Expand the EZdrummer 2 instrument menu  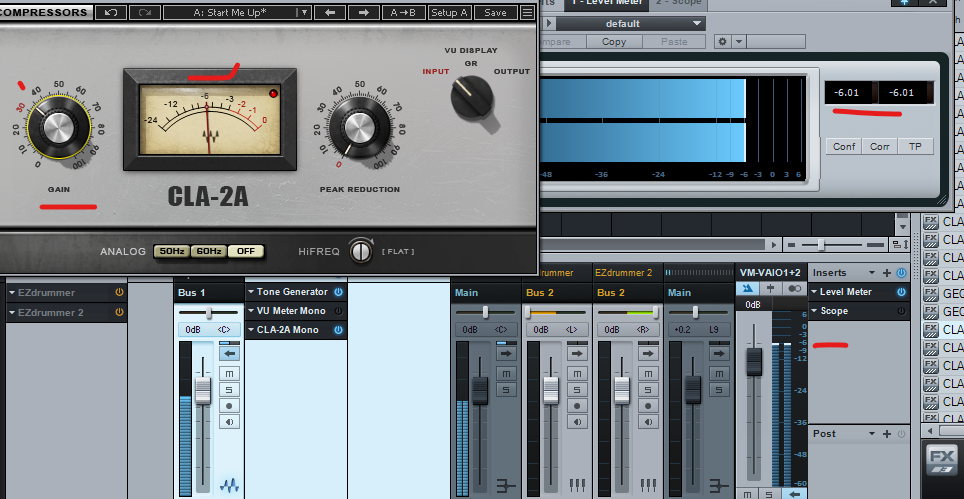click(x=12, y=313)
